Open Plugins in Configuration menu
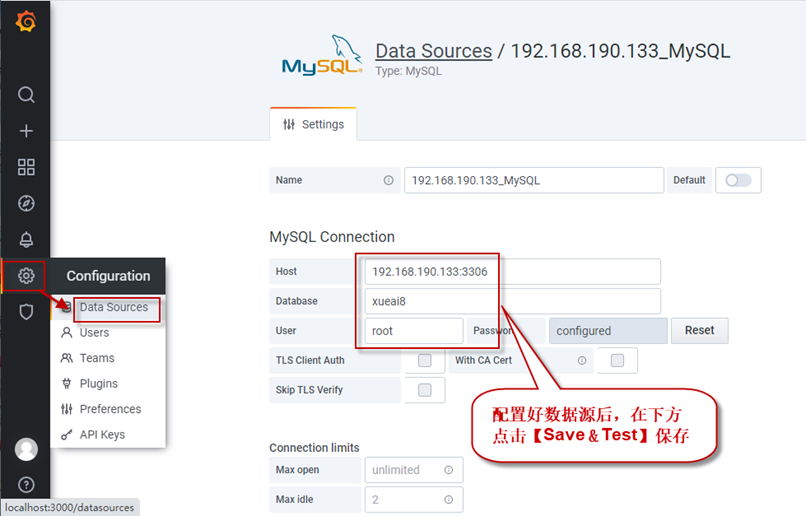The image size is (806, 516). point(99,384)
